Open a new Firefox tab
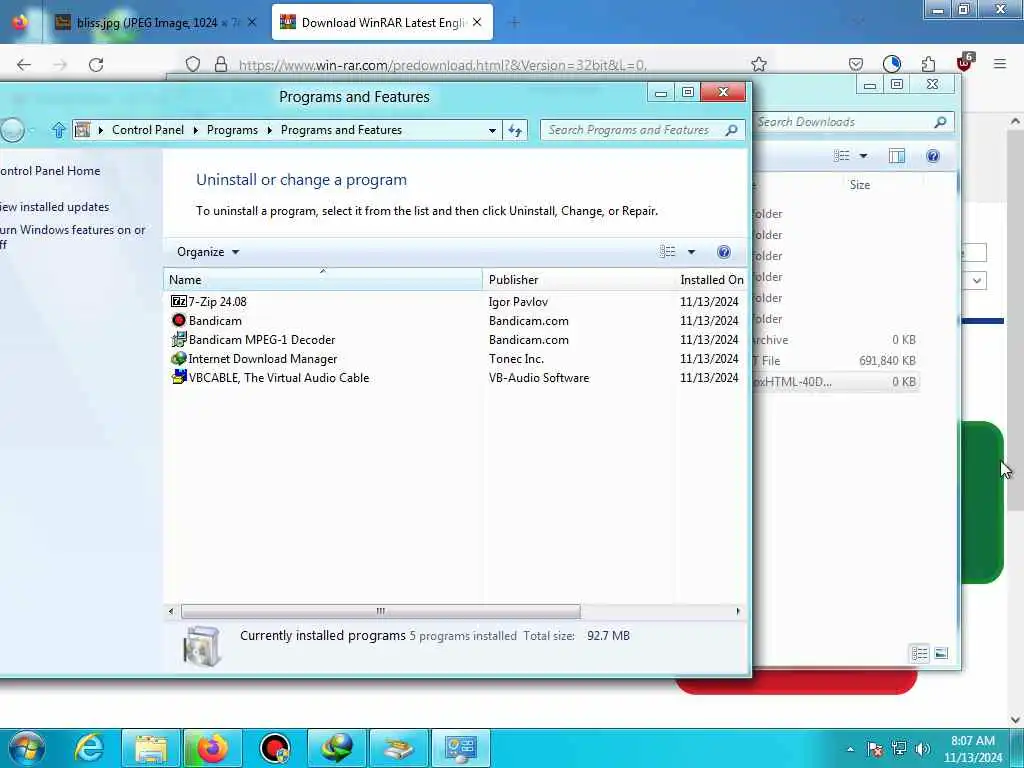1024x768 pixels. point(515,23)
